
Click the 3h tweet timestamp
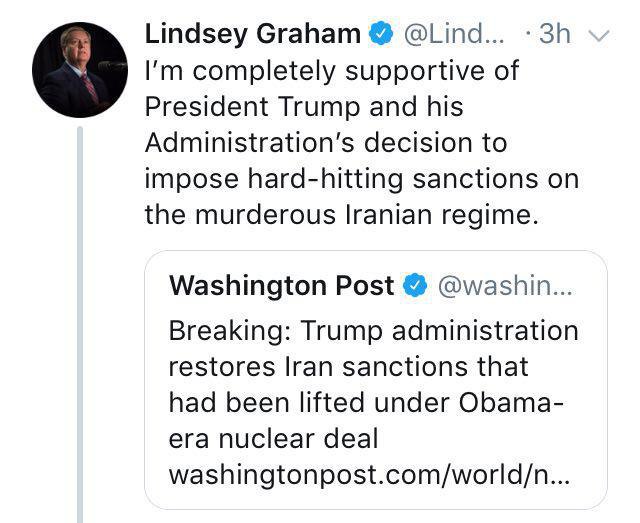[x=553, y=34]
